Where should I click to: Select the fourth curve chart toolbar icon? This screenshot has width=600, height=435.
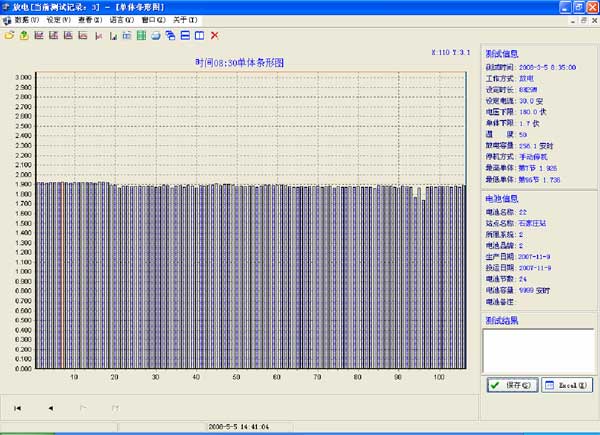click(x=83, y=36)
